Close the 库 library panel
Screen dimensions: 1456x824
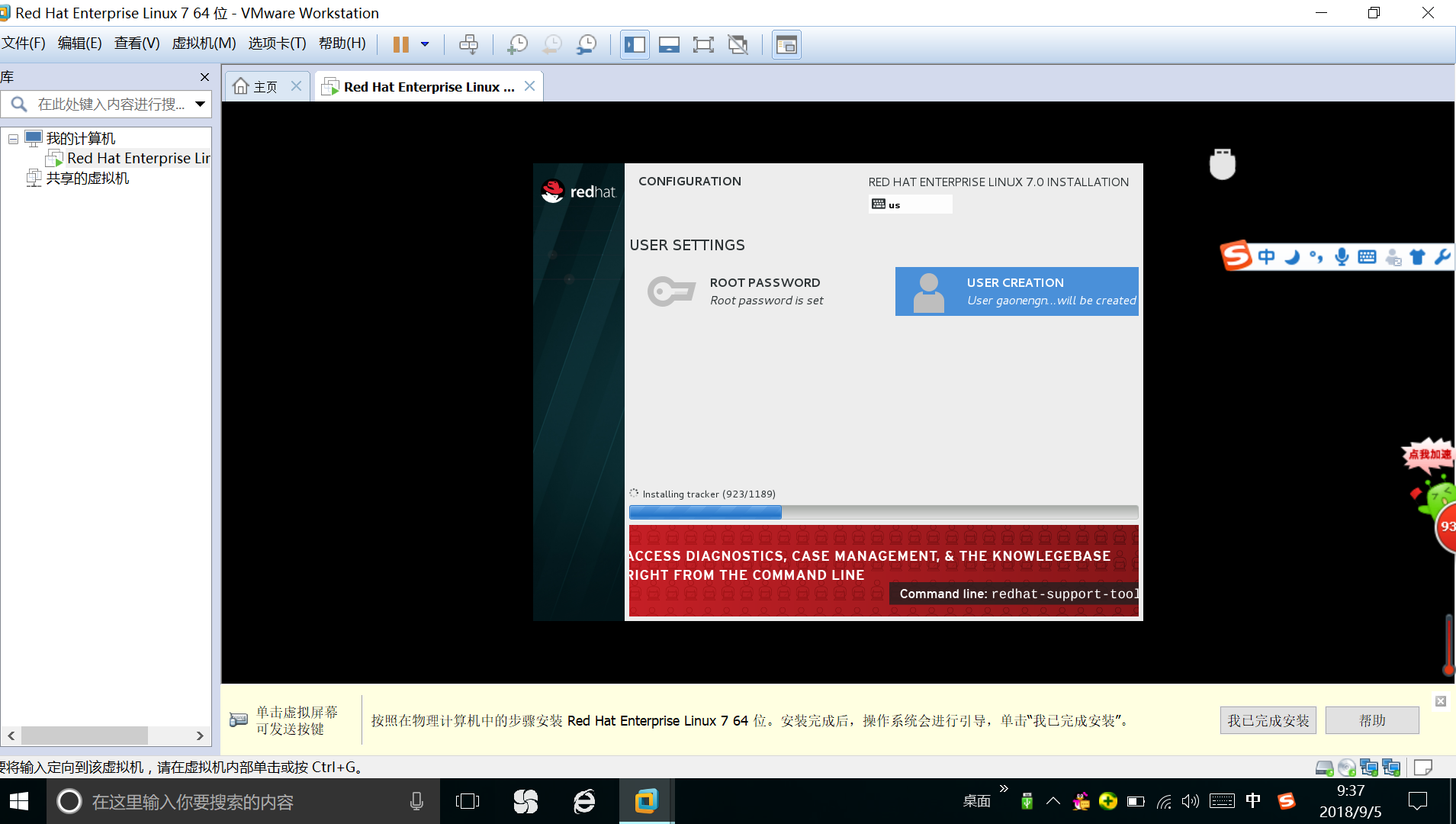point(204,77)
